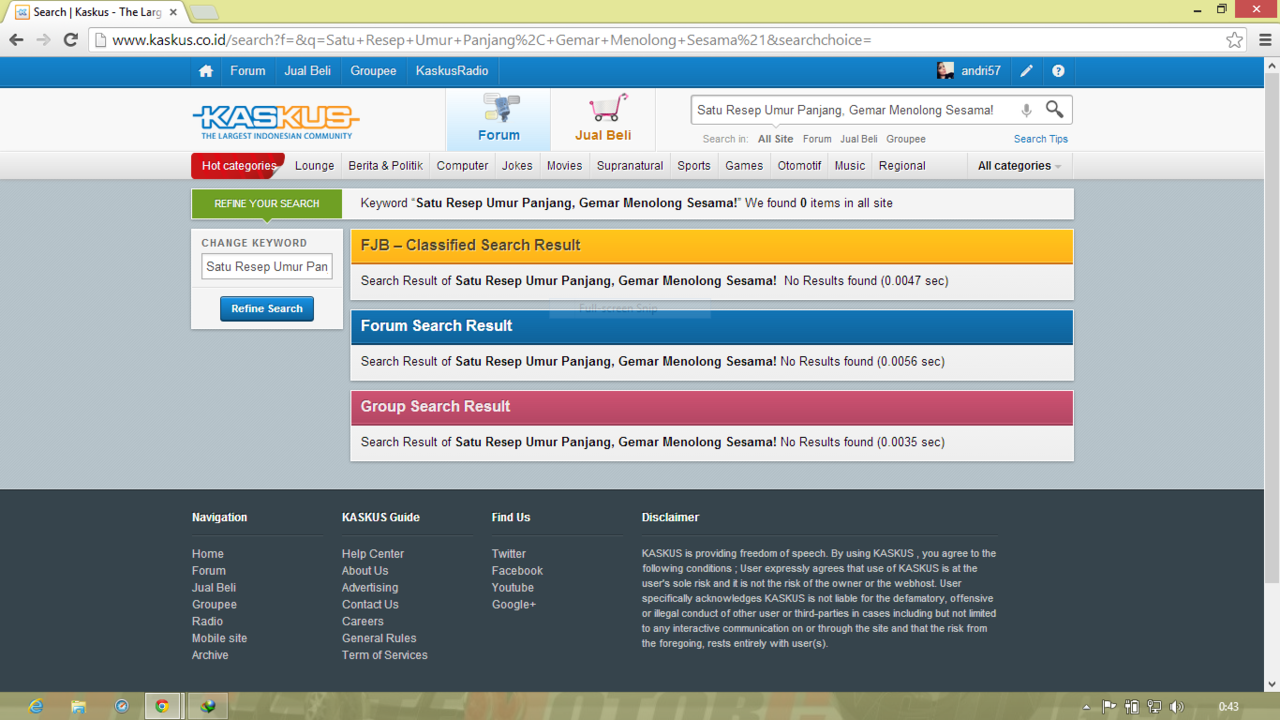Open Google+ link under Find Us
Screen dimensions: 1280x720
(514, 605)
